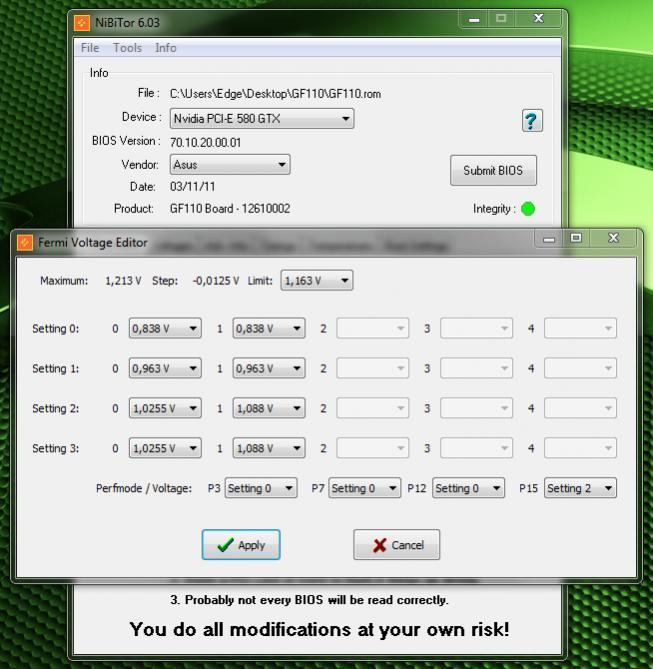The width and height of the screenshot is (653, 669).
Task: Click disabled Setting 0 column 4 dropdown
Action: [580, 329]
